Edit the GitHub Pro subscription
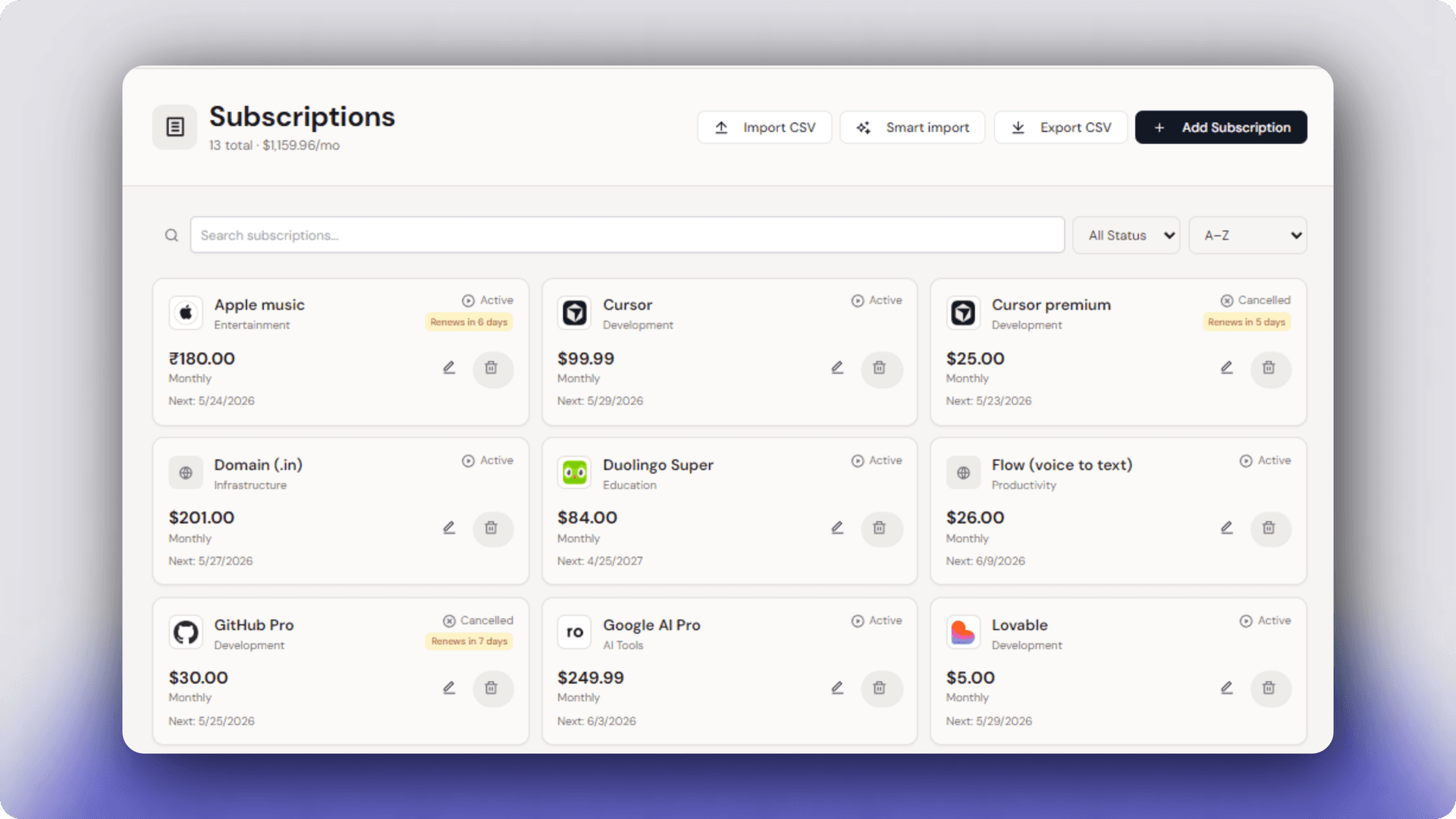Viewport: 1456px width, 819px height. click(449, 688)
